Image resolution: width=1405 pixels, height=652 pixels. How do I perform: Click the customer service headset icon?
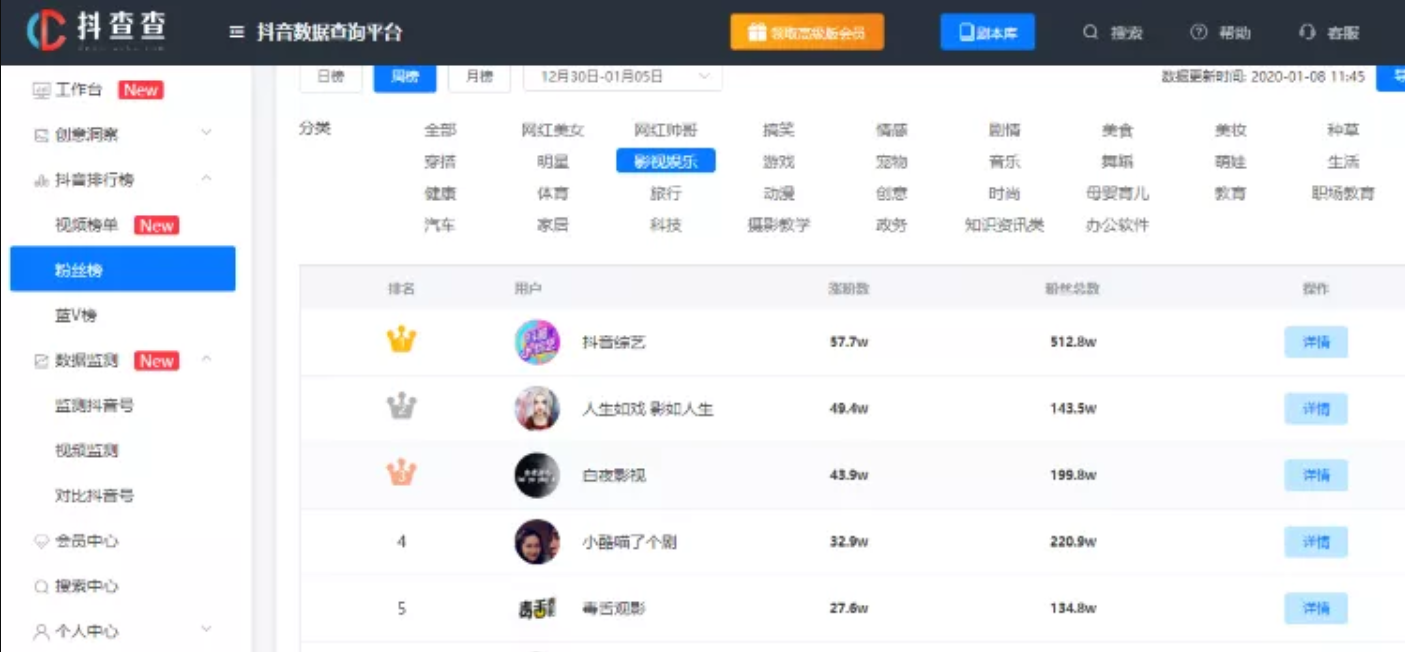click(1307, 32)
